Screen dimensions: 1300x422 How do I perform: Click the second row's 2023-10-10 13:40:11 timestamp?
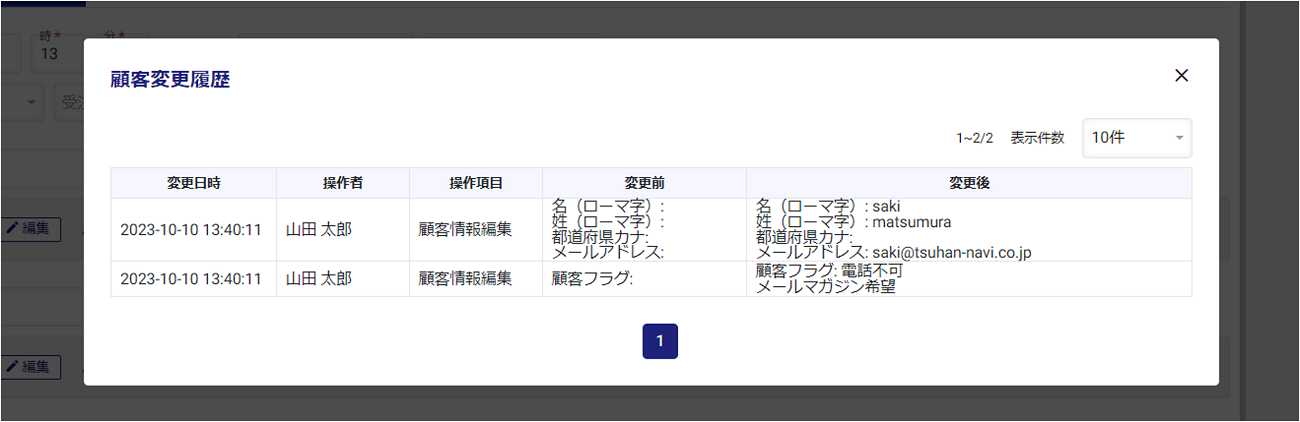(x=191, y=279)
